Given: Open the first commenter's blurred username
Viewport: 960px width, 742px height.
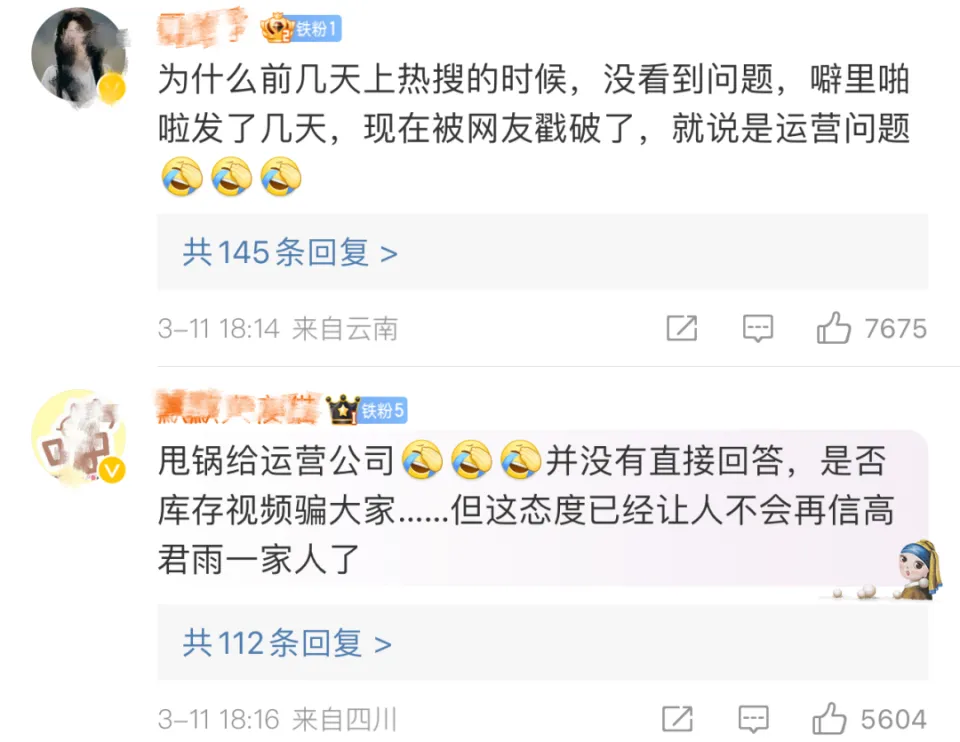Looking at the screenshot, I should pyautogui.click(x=202, y=28).
